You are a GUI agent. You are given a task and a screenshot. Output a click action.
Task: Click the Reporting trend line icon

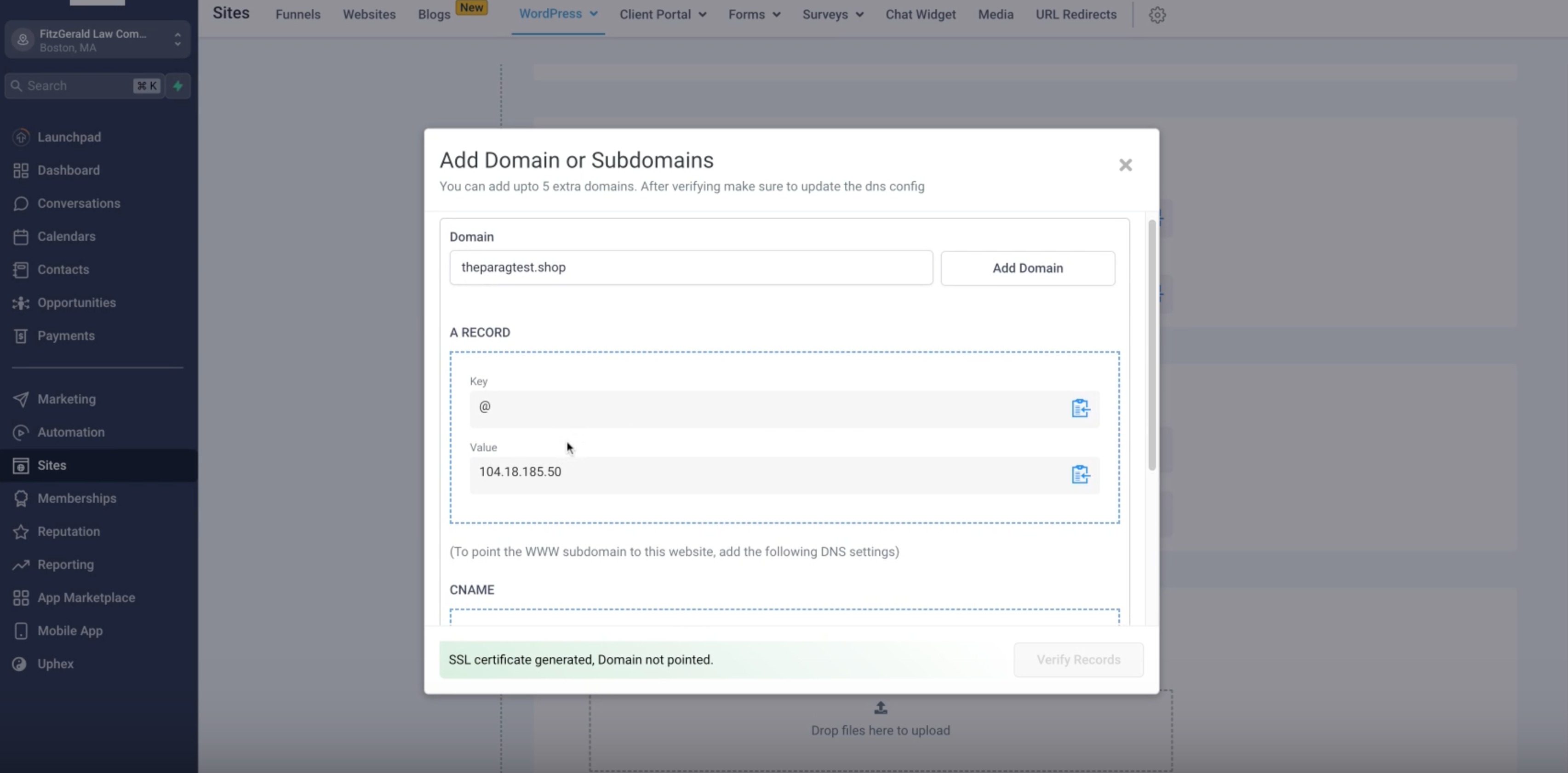(21, 564)
